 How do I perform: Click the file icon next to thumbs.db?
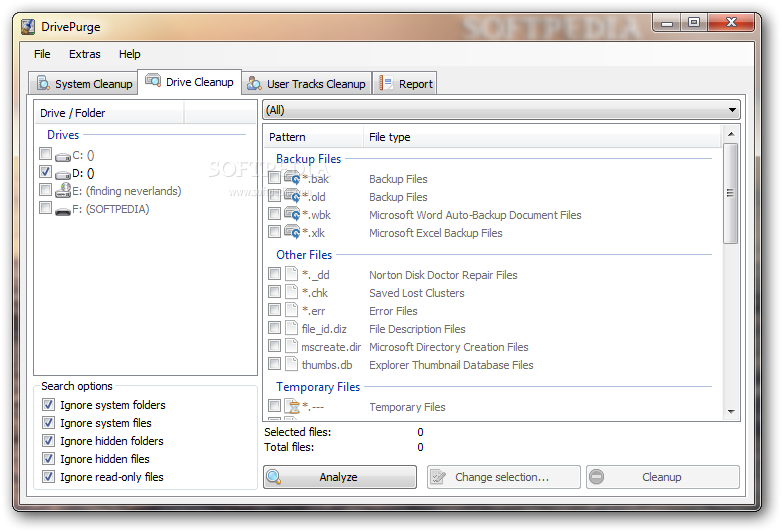(291, 363)
